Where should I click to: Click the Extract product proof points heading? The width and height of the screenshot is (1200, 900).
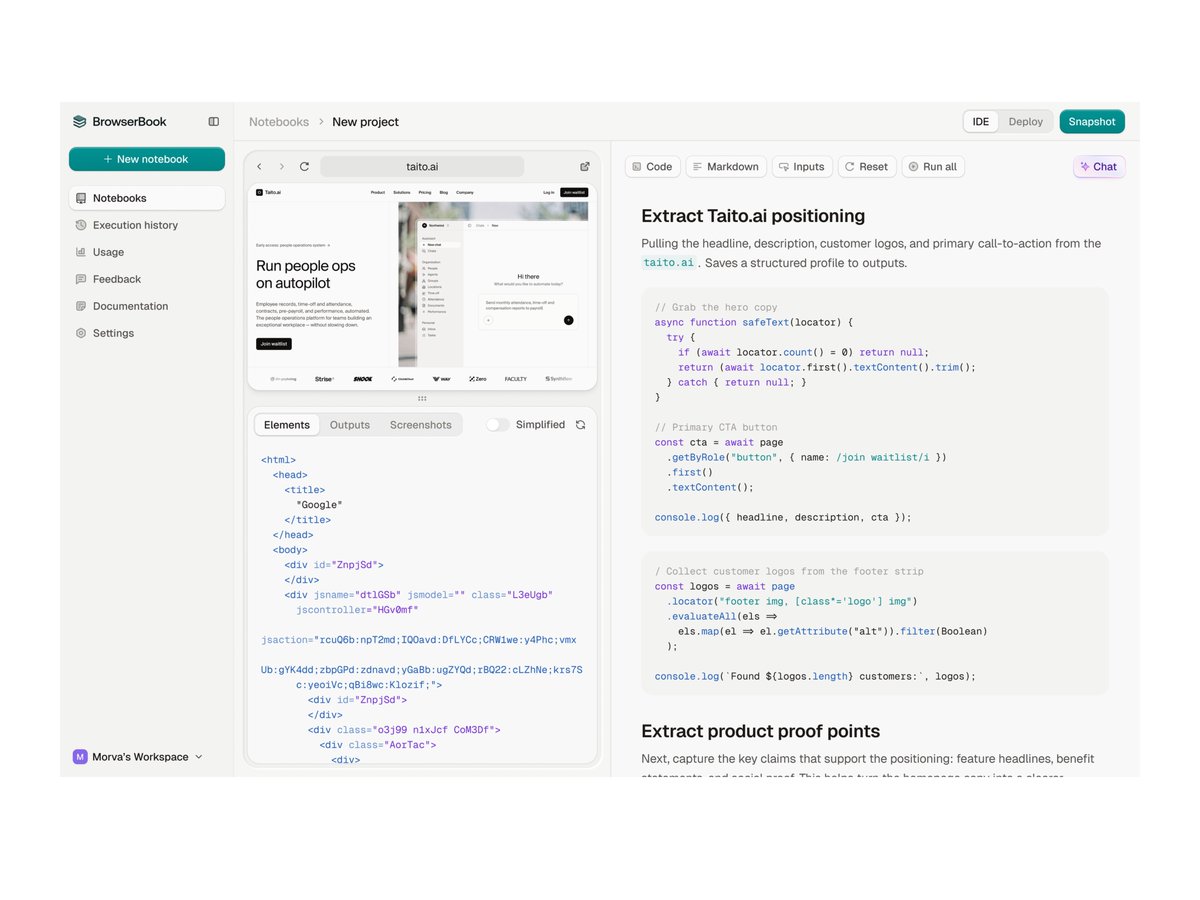(760, 731)
